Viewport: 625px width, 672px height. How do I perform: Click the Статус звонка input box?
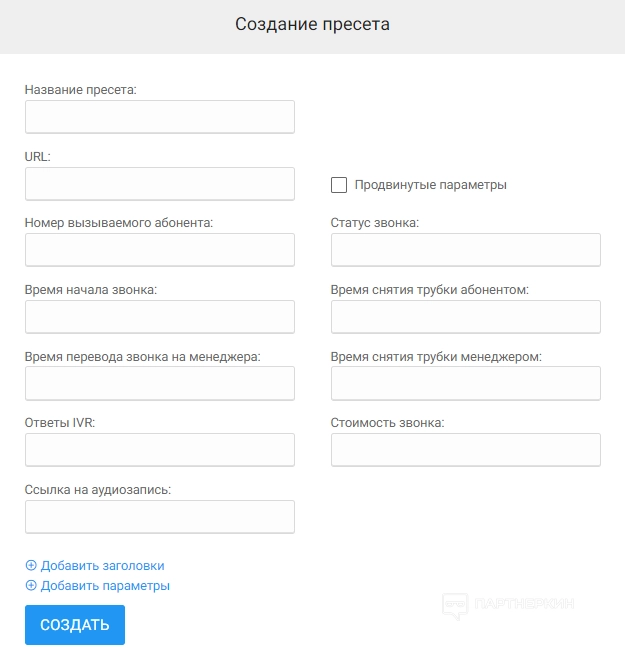(x=465, y=250)
